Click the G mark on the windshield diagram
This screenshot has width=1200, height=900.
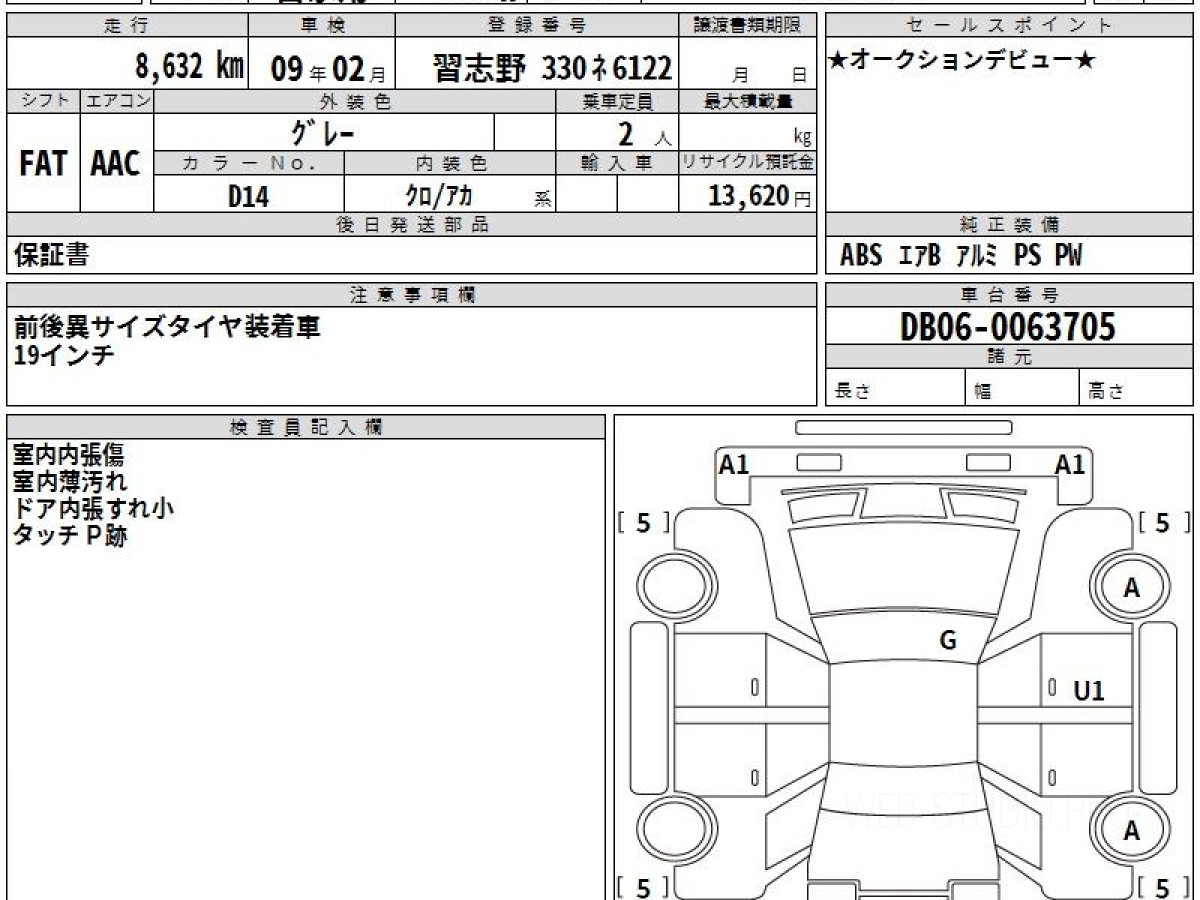948,641
